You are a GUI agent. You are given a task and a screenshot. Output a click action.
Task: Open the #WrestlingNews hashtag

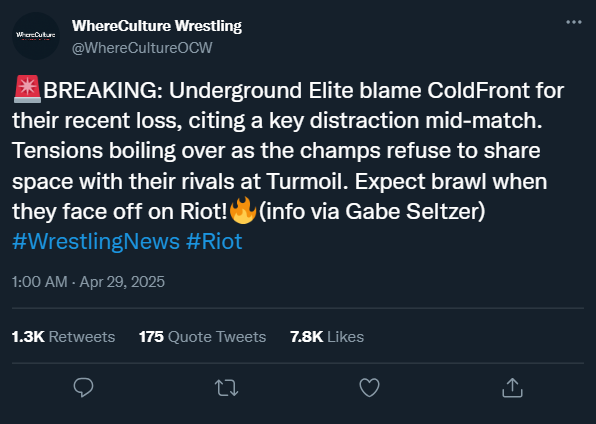click(x=96, y=241)
